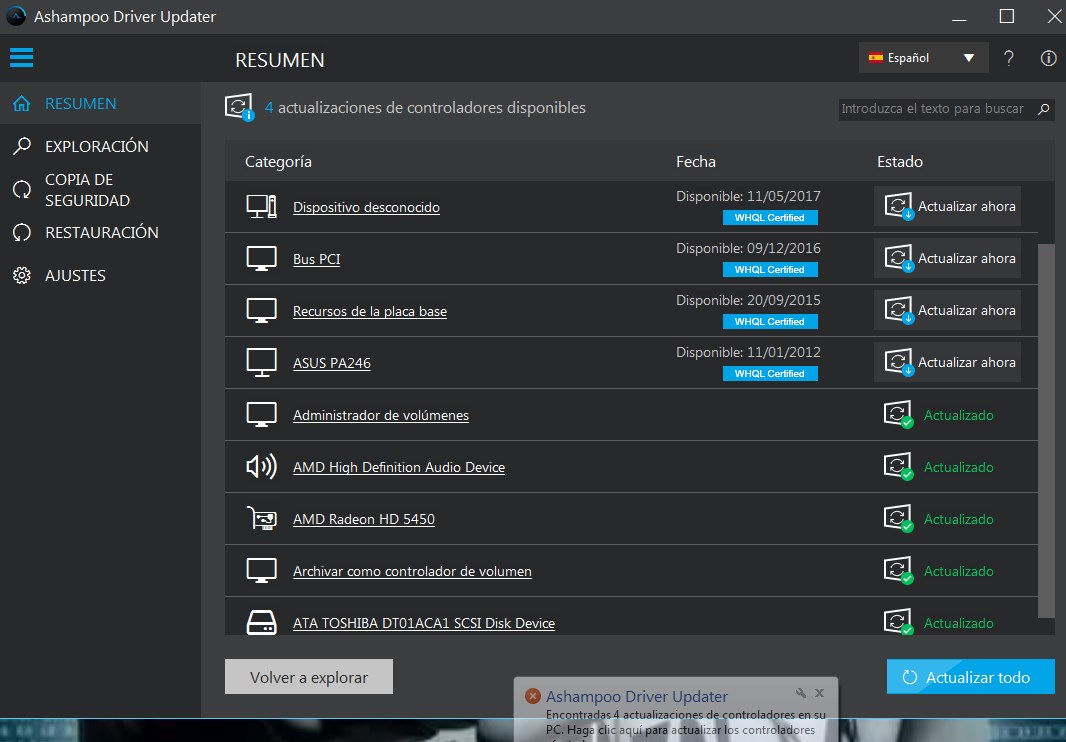
Task: Click the Fecha column header
Action: (695, 162)
